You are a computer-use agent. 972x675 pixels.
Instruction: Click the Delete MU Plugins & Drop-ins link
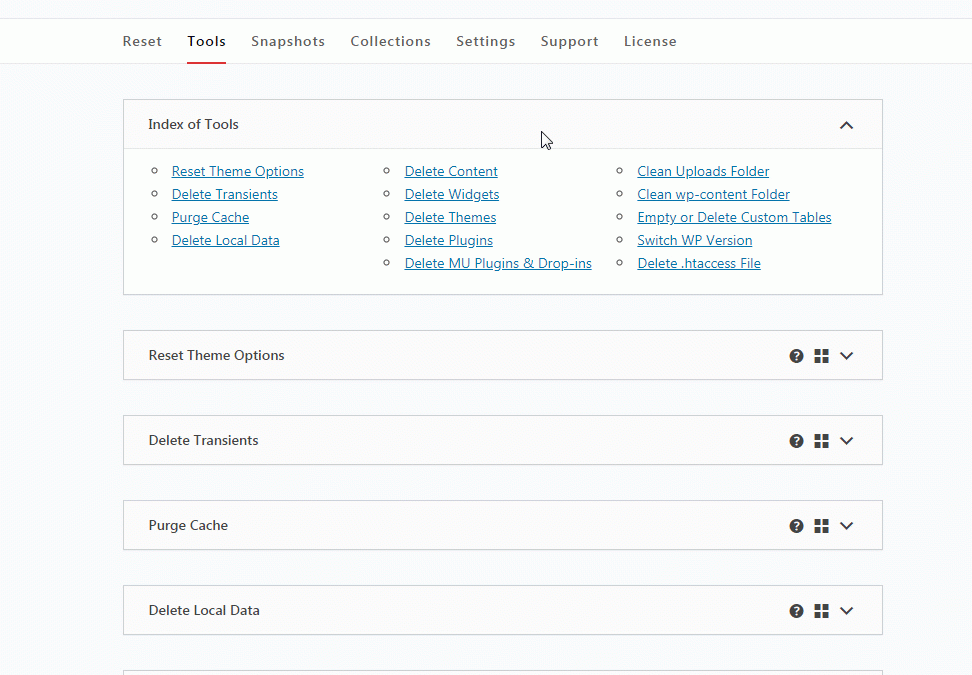(x=497, y=264)
